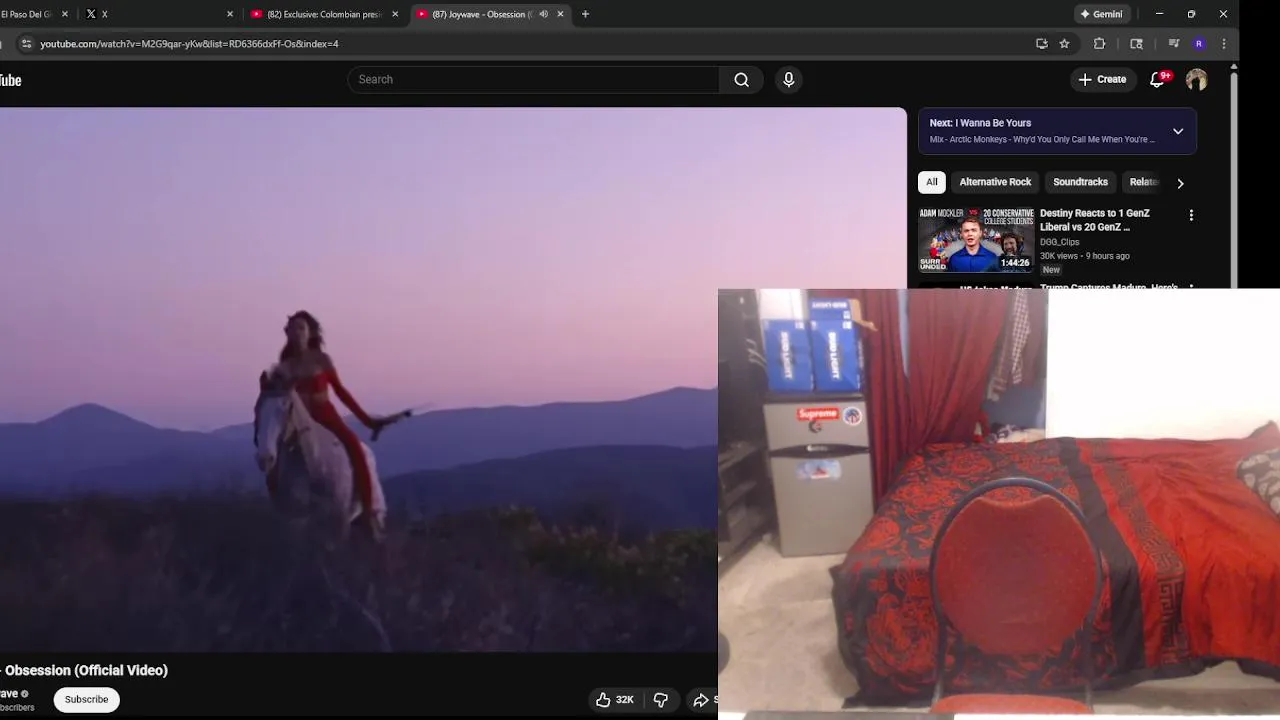Screen dimensions: 1280x720
Task: Close the El Paso Del tab
Action: (66, 14)
